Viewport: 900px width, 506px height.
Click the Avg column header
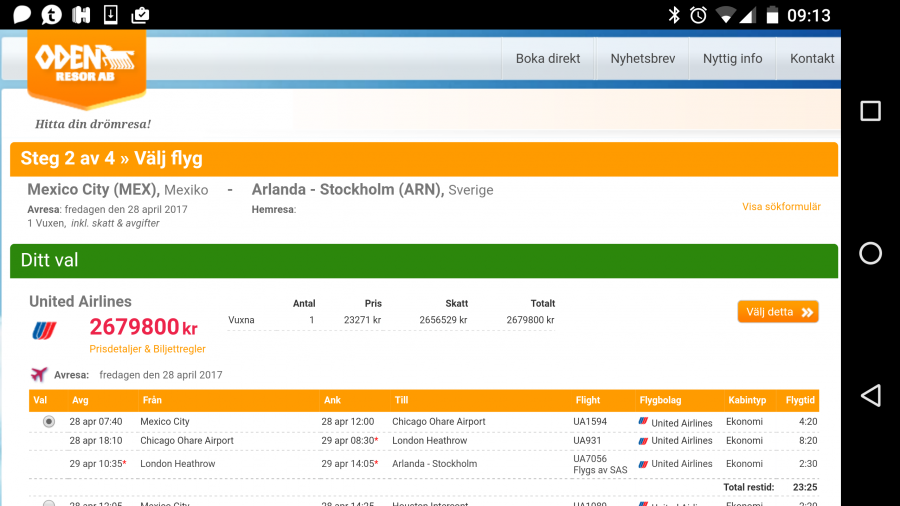click(x=80, y=400)
